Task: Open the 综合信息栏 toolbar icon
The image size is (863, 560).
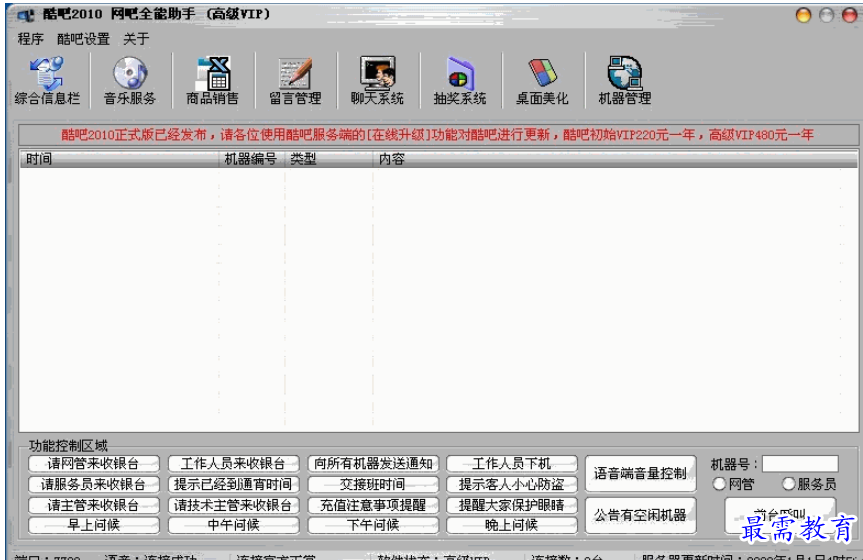Action: pos(47,81)
